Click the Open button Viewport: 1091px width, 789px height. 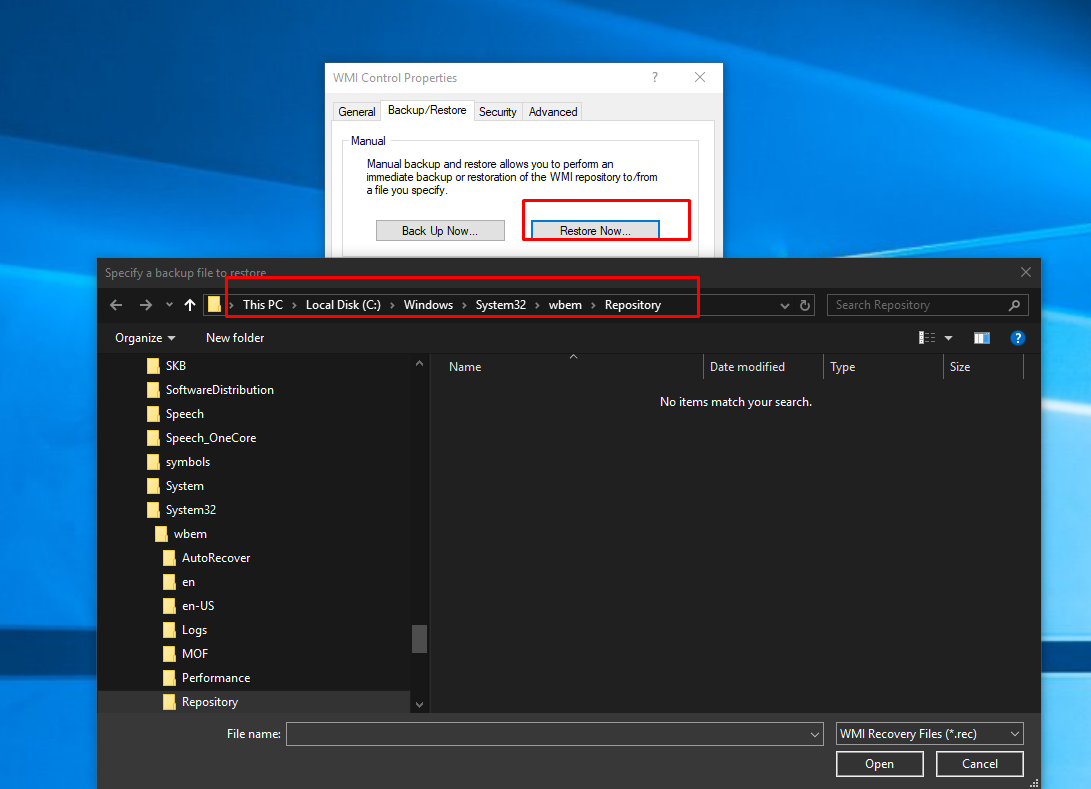(x=879, y=764)
